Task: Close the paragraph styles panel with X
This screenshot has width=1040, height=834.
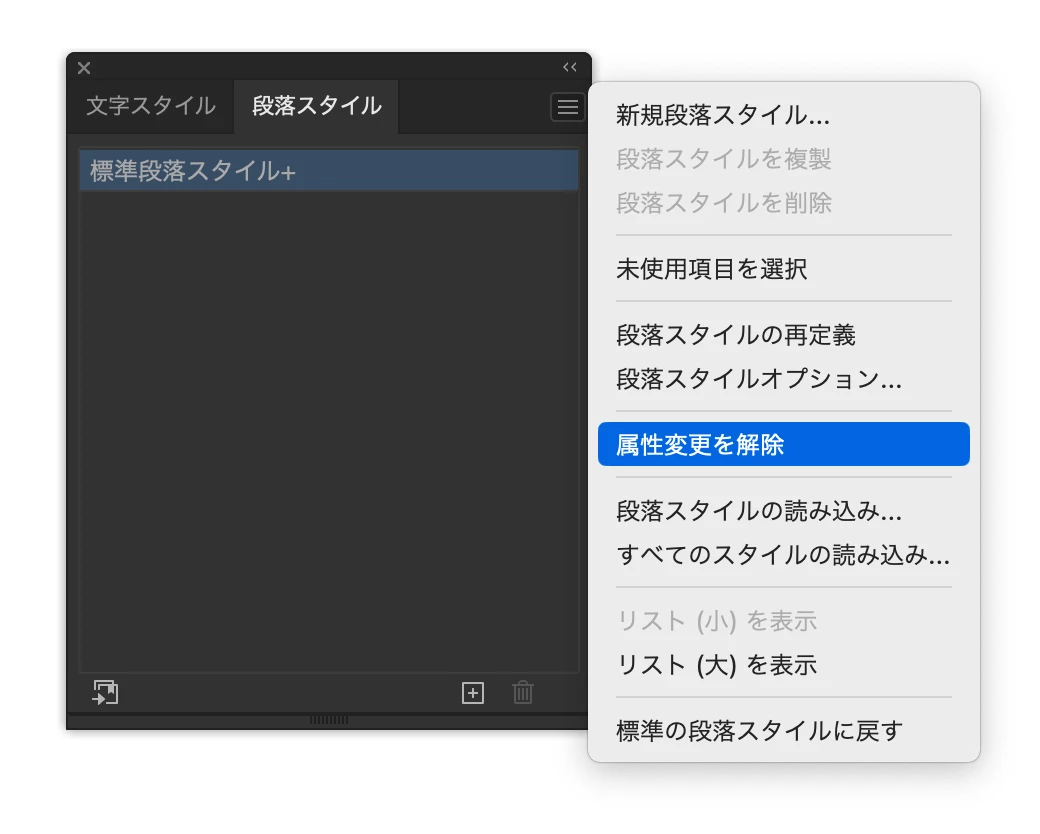Action: (84, 68)
